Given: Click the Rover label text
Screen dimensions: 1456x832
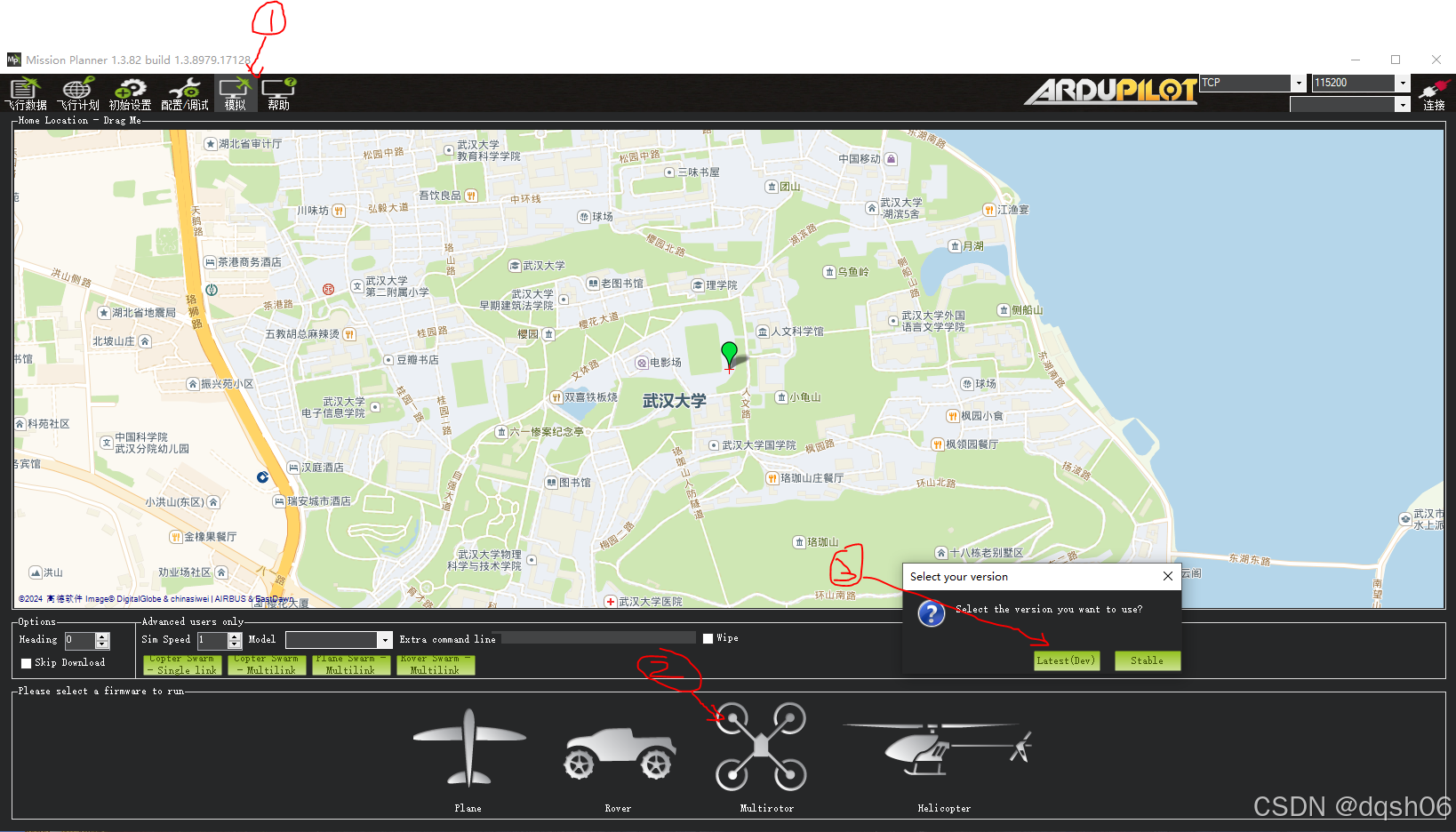Looking at the screenshot, I should click(x=618, y=809).
